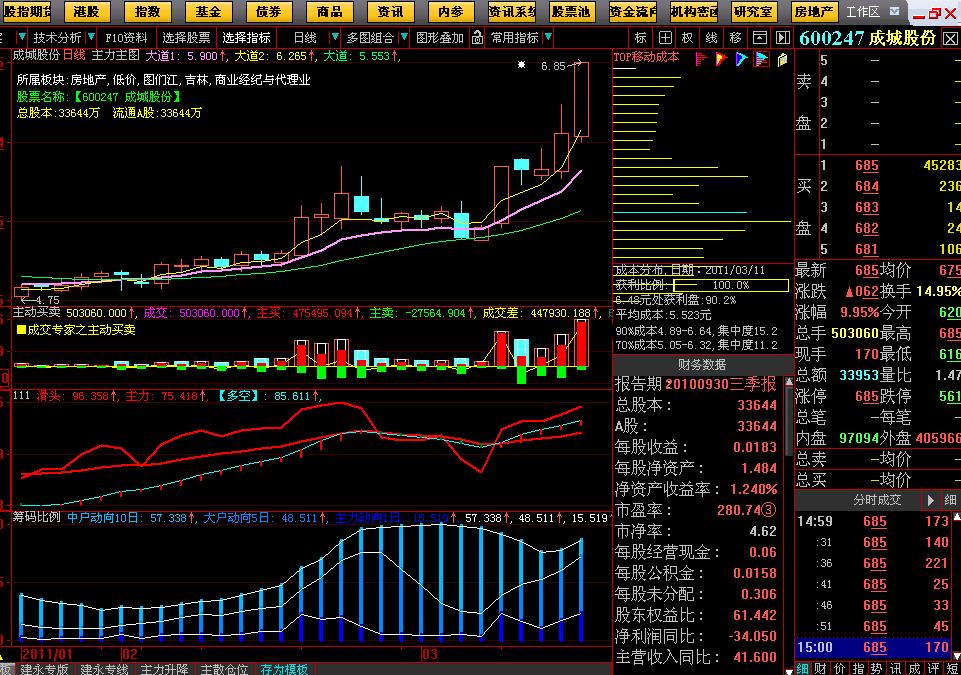Click the F10资料 button
The height and width of the screenshot is (675, 961).
(126, 38)
